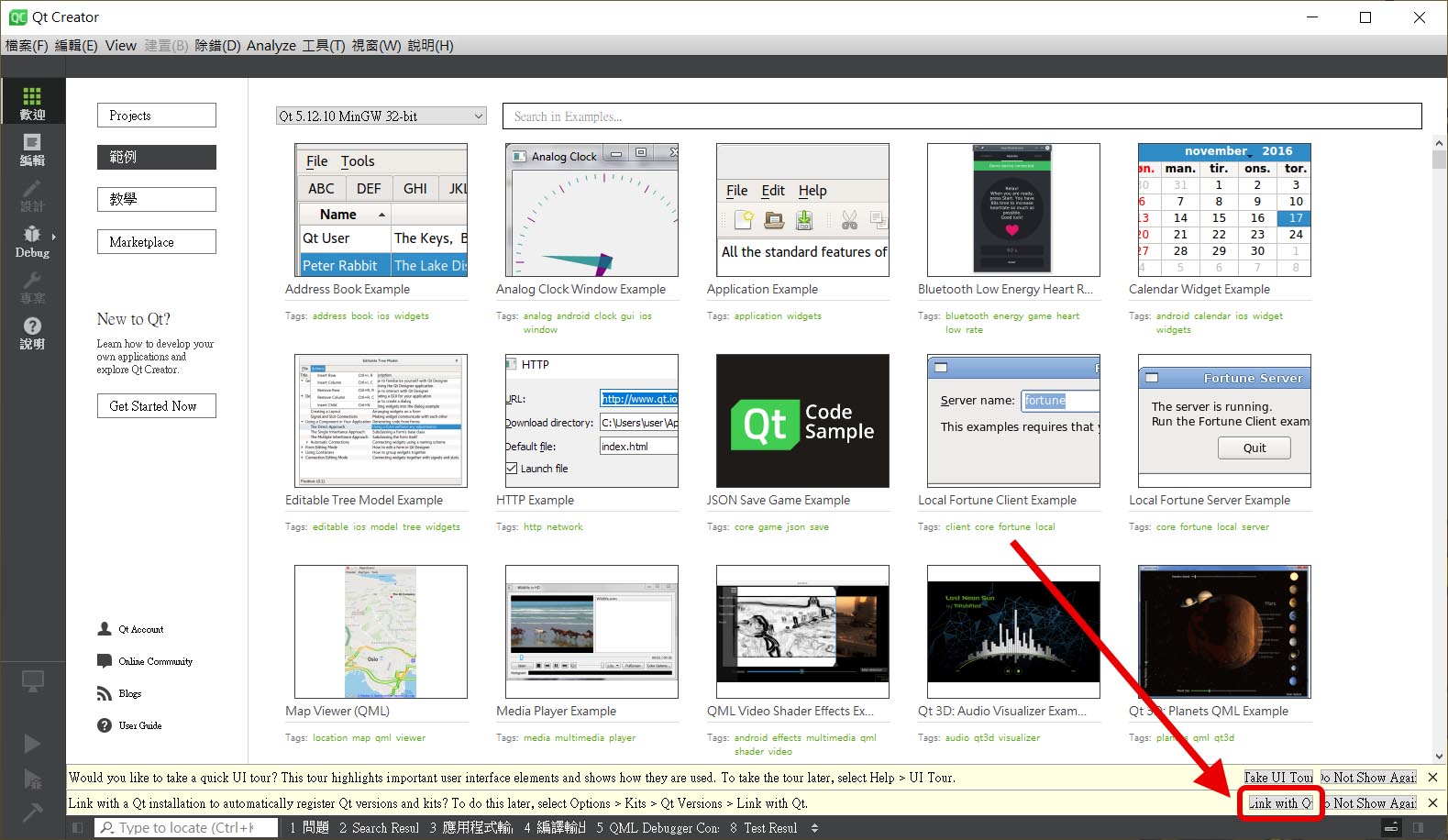The width and height of the screenshot is (1448, 840).
Task: Click the 'calendar' tag under Calendar Widget
Action: click(1212, 316)
